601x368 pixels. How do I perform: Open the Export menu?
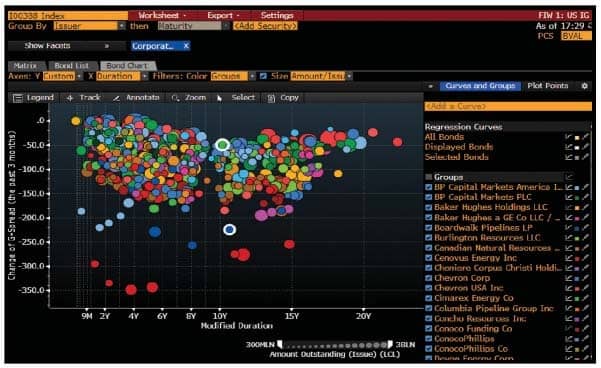pyautogui.click(x=223, y=15)
